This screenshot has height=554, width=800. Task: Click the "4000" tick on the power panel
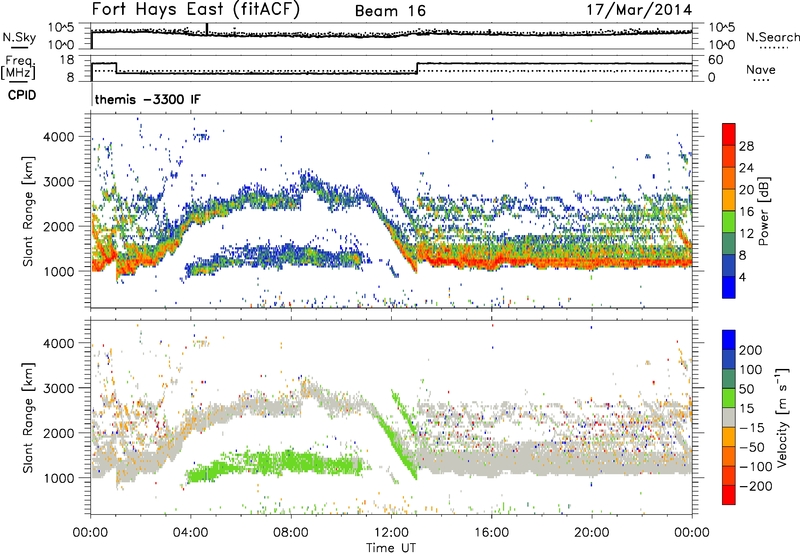point(58,137)
